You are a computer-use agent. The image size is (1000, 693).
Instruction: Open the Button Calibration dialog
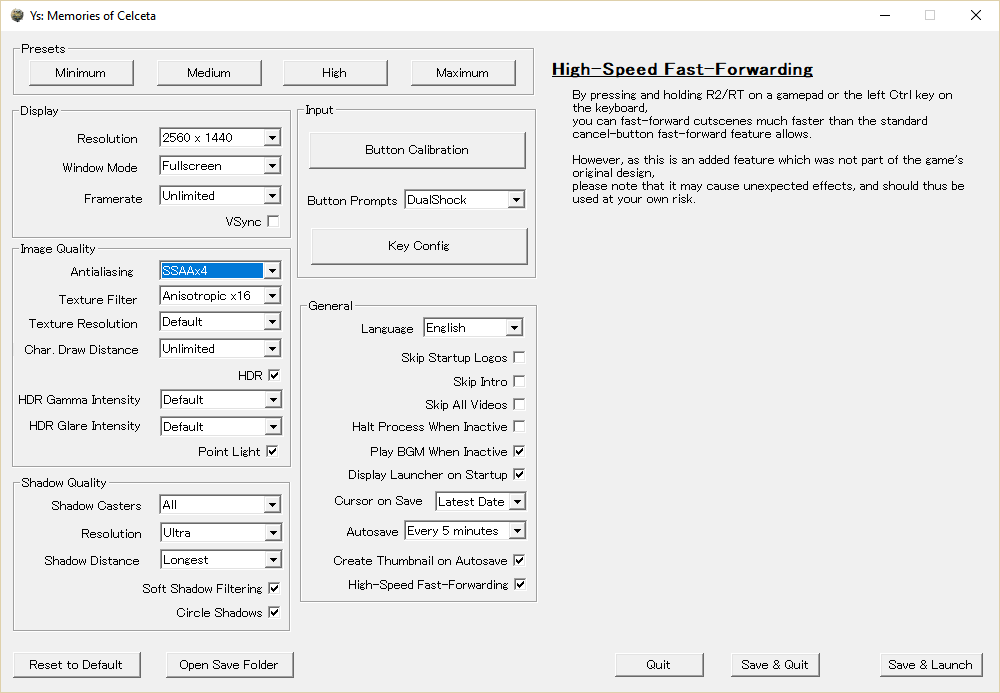[417, 150]
